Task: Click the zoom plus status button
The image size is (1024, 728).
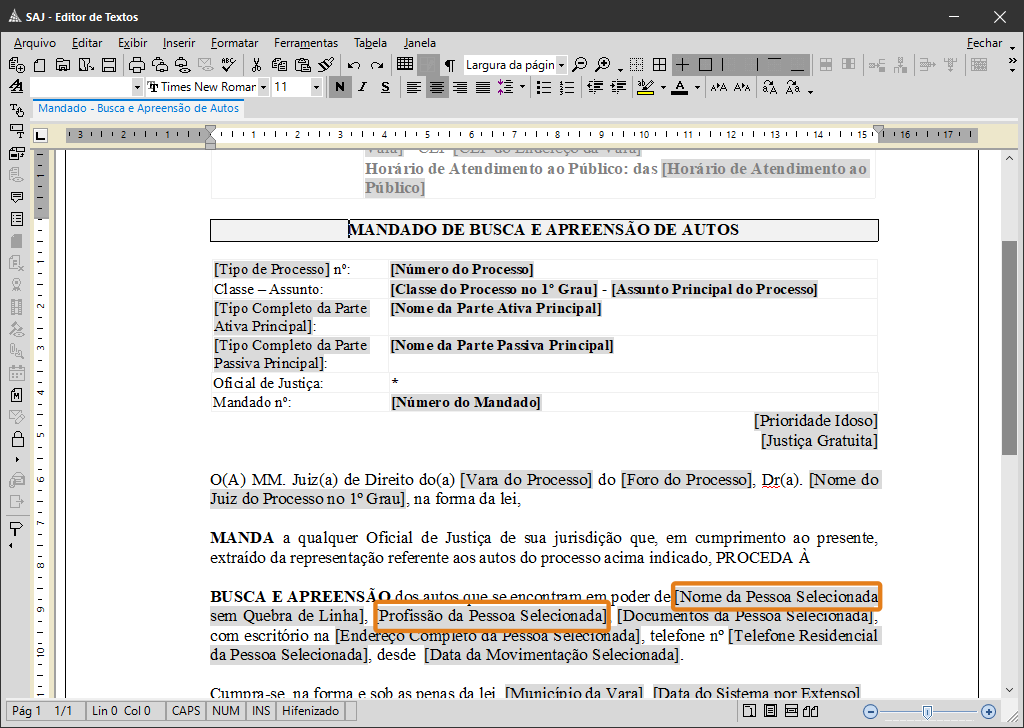Action: click(x=988, y=711)
